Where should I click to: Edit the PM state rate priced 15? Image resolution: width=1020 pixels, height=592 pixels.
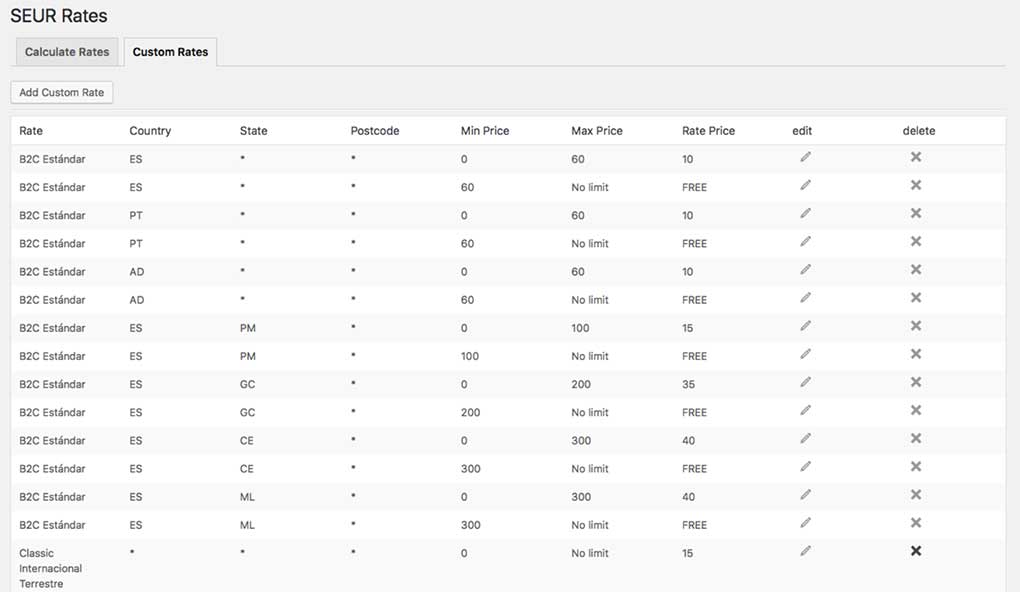805,326
